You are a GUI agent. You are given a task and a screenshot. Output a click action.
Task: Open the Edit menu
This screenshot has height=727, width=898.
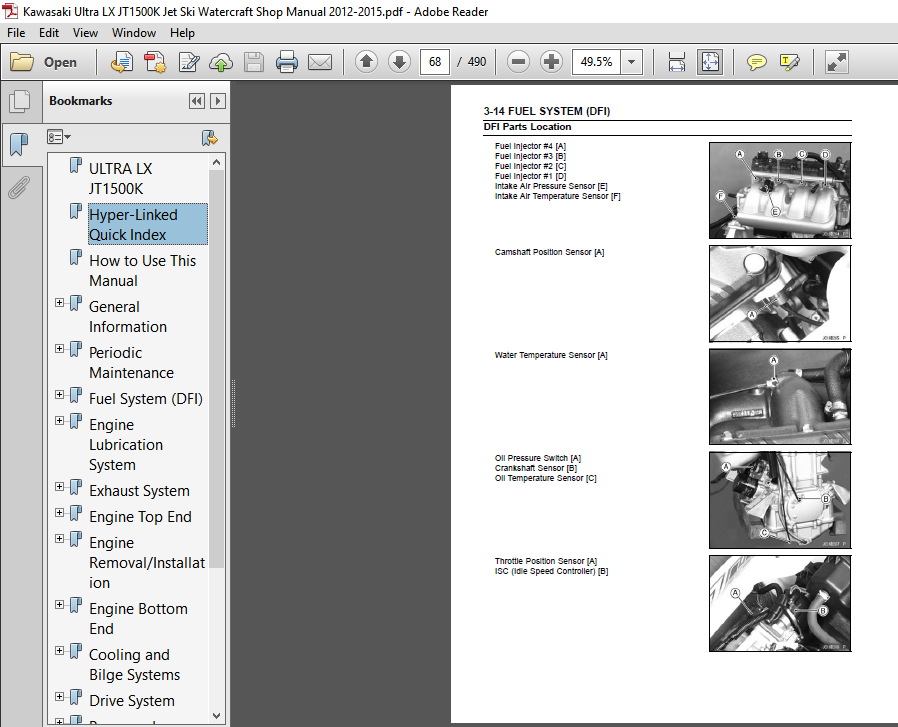point(49,33)
